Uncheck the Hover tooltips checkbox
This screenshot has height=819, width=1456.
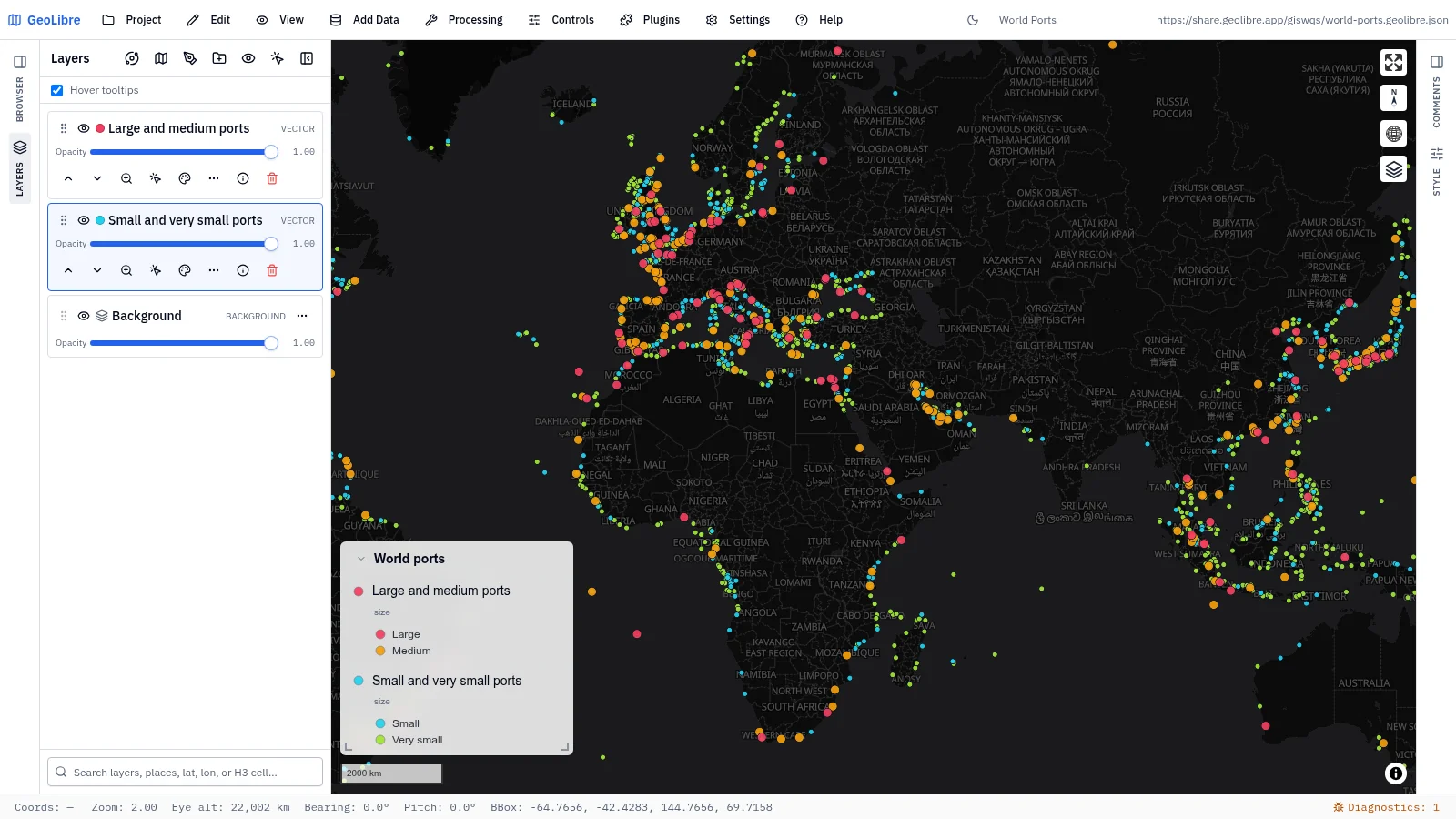pos(57,90)
